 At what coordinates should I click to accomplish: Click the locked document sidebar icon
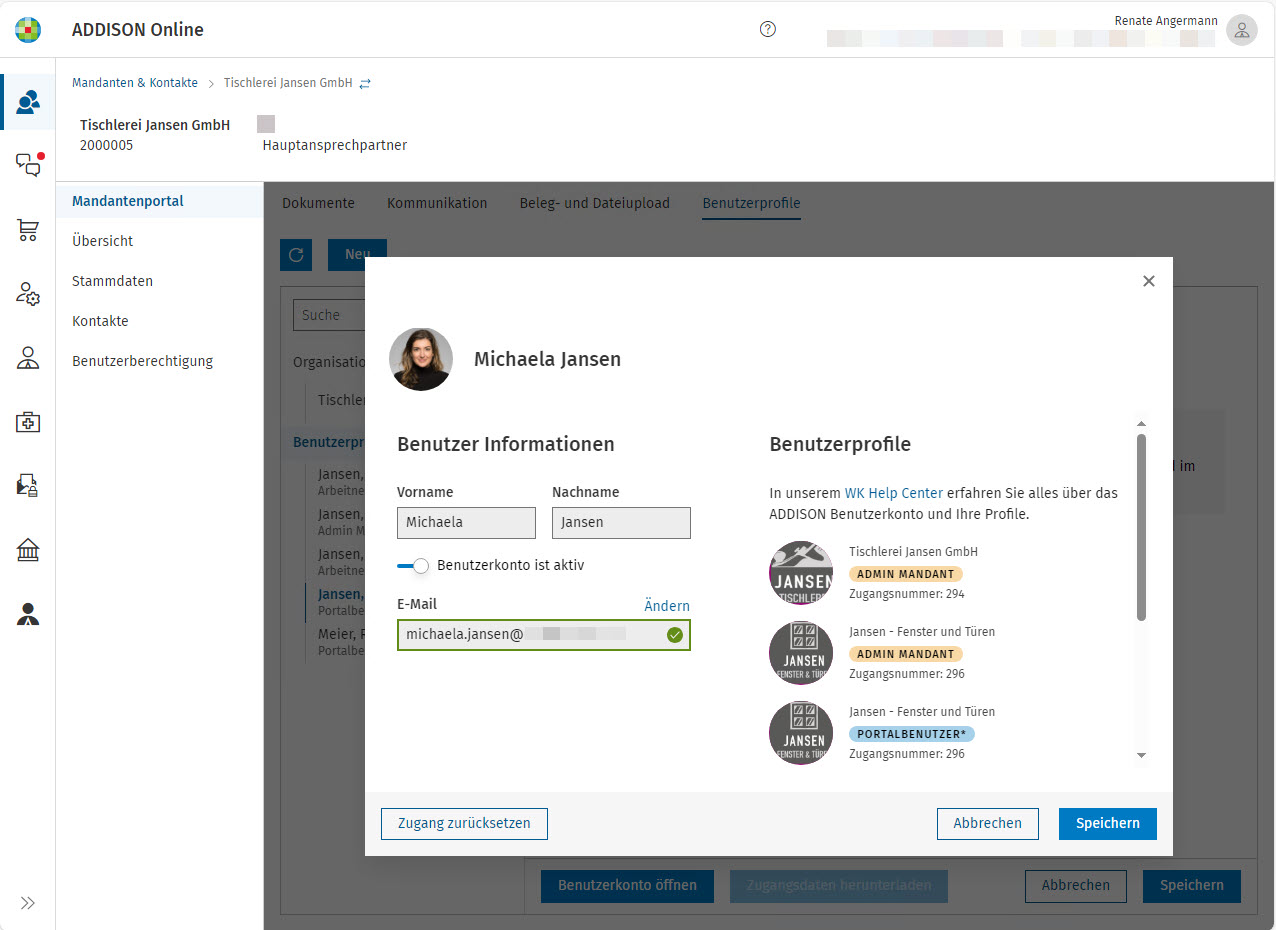coord(28,486)
